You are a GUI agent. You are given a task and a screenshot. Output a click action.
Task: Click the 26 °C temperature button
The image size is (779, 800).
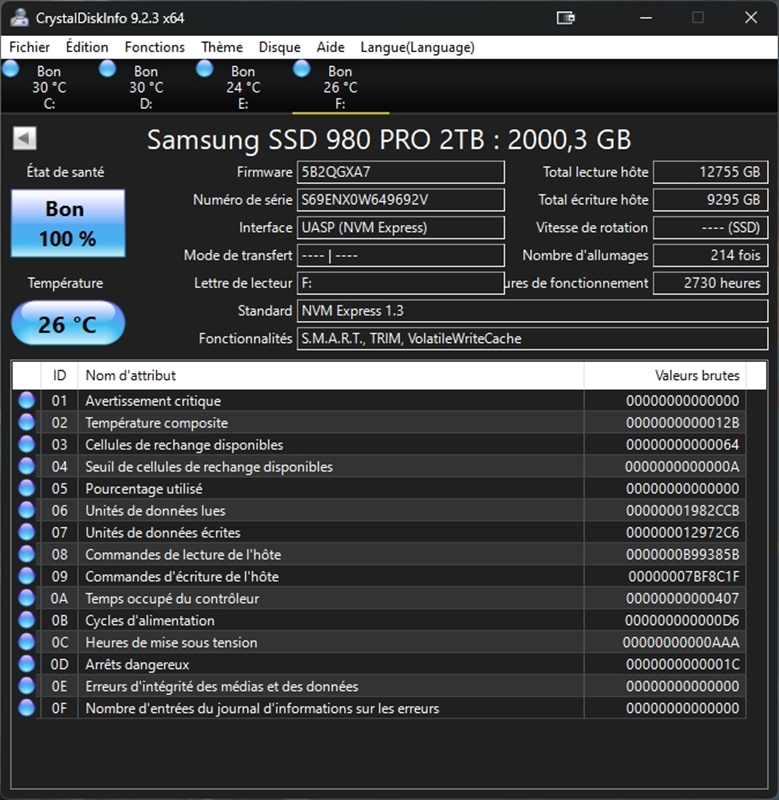[68, 324]
